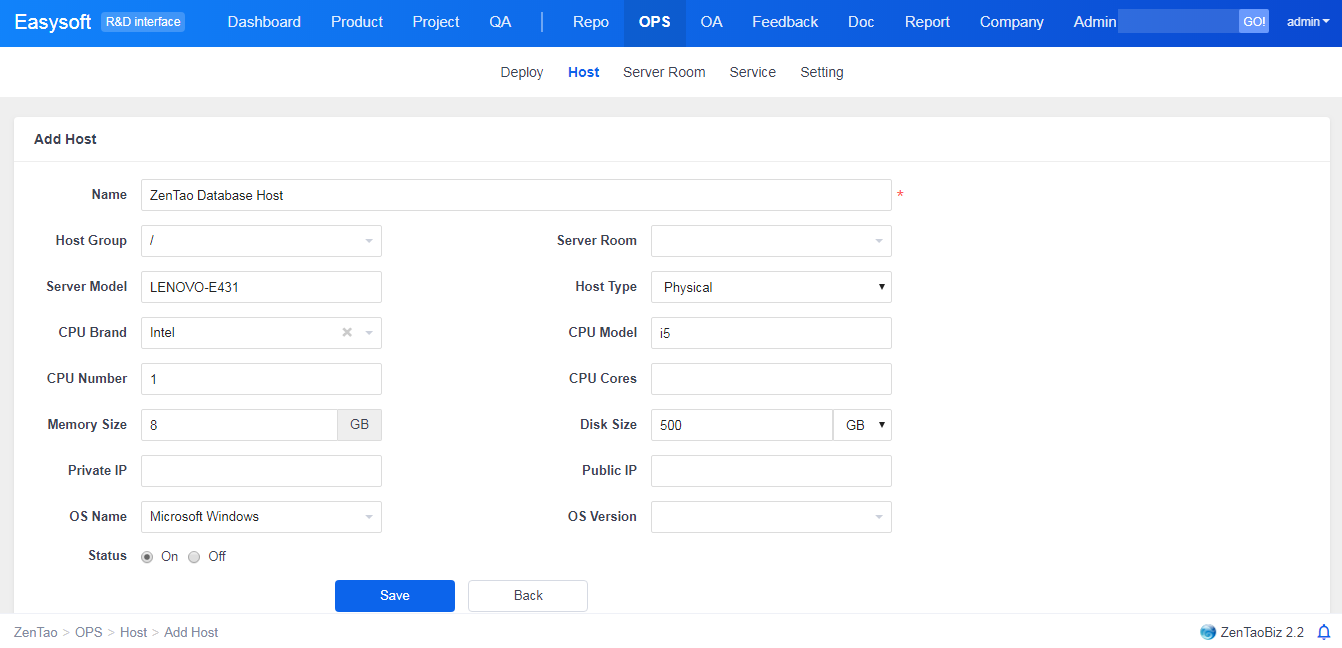Click the OPS breadcrumb link

pos(89,632)
